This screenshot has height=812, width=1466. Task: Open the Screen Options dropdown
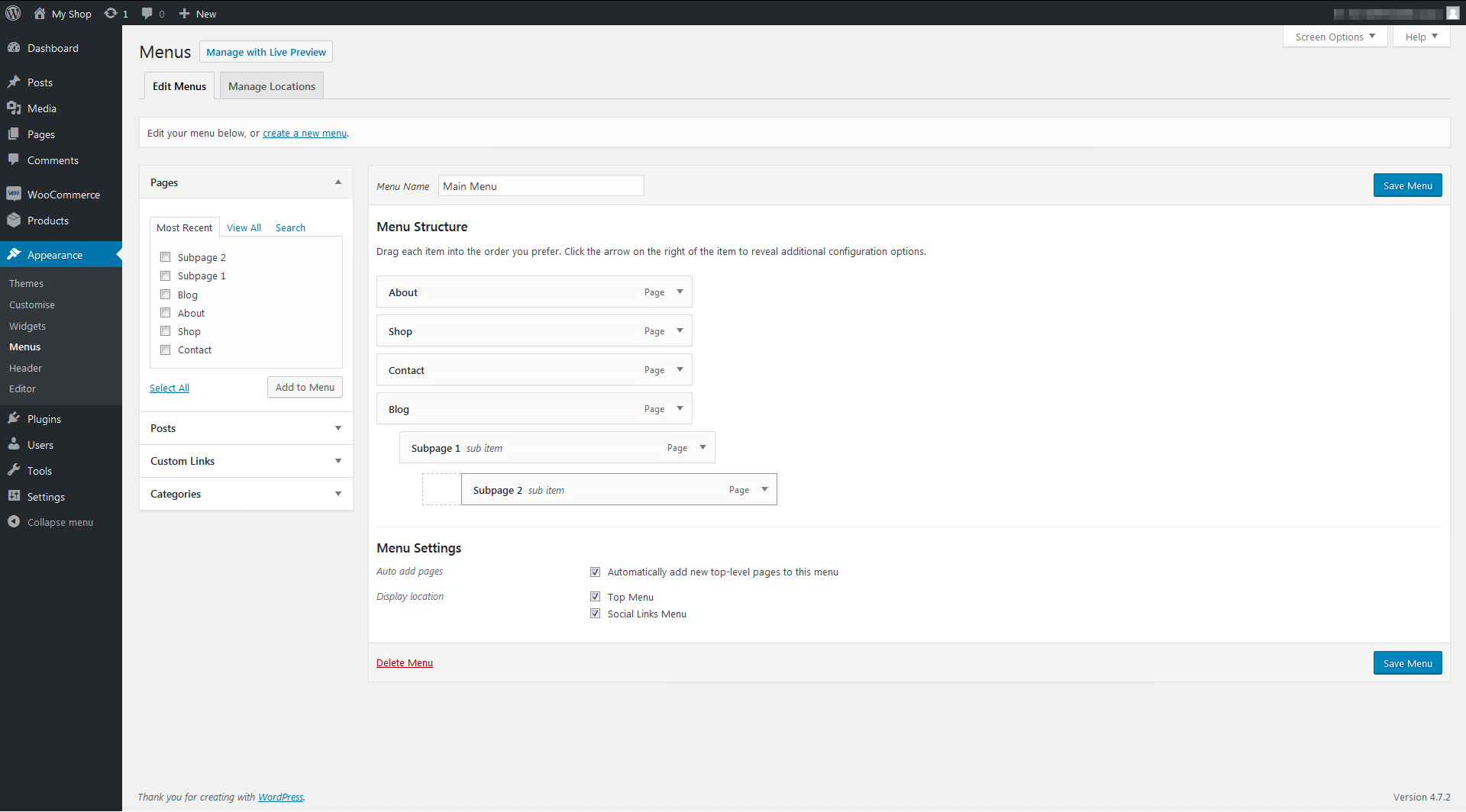pyautogui.click(x=1335, y=37)
